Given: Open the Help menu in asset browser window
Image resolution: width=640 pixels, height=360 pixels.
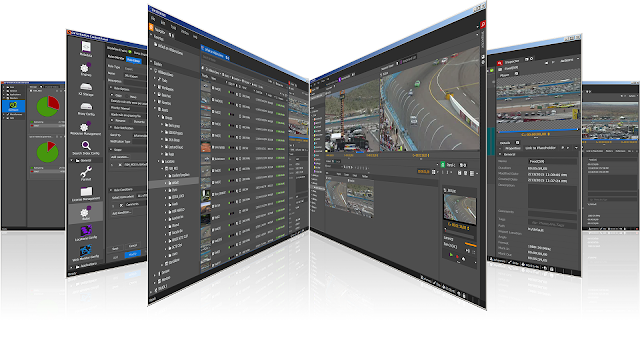Looking at the screenshot, I should [195, 37].
